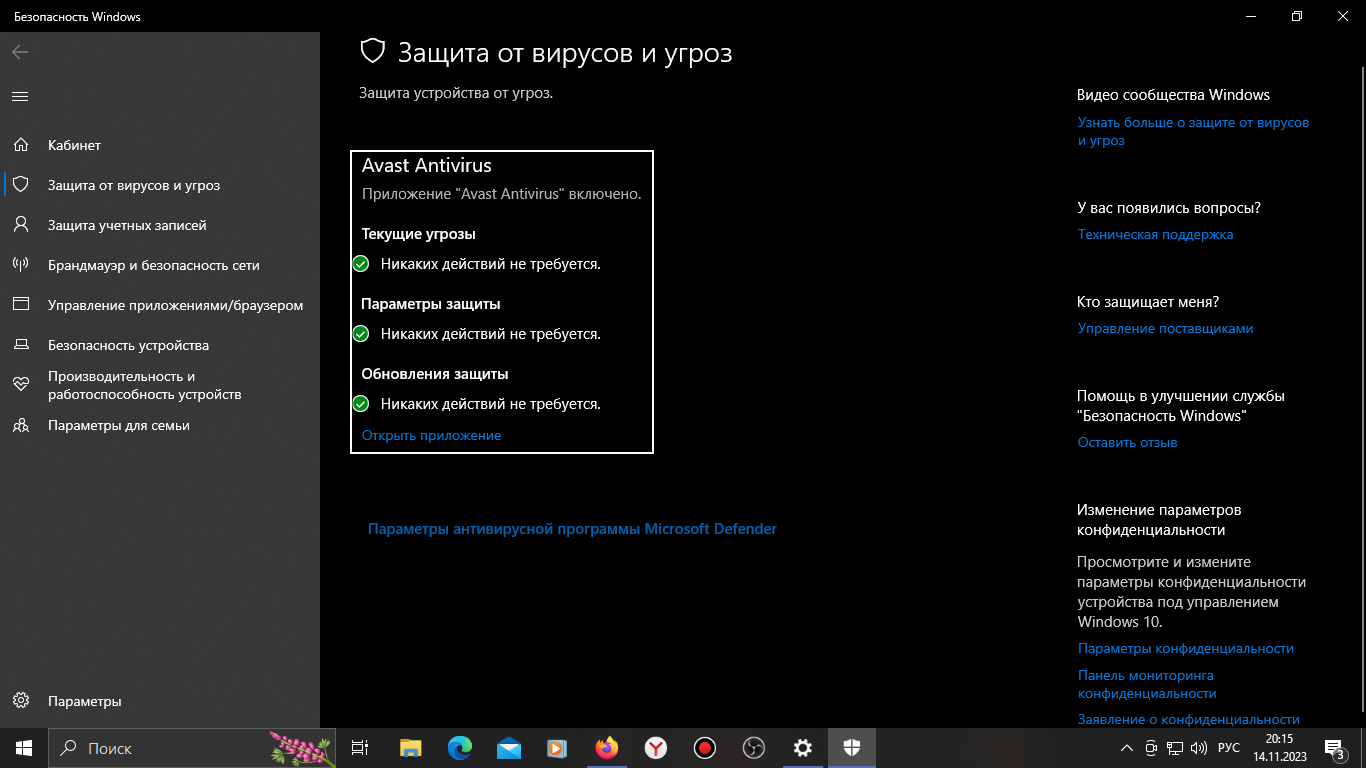Click the taskbar search box Поиск

(x=193, y=748)
